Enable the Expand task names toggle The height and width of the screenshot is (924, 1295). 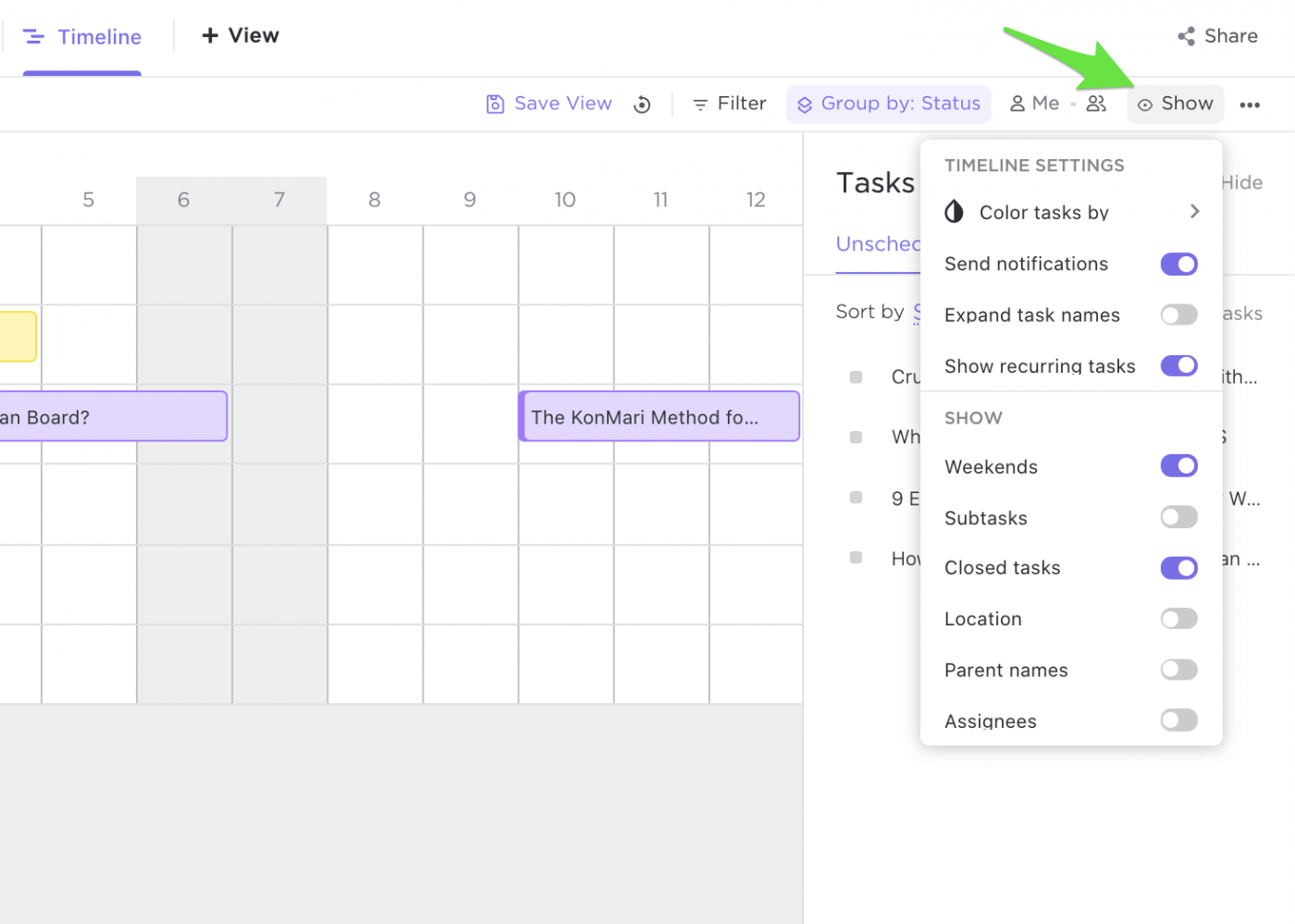coord(1178,315)
